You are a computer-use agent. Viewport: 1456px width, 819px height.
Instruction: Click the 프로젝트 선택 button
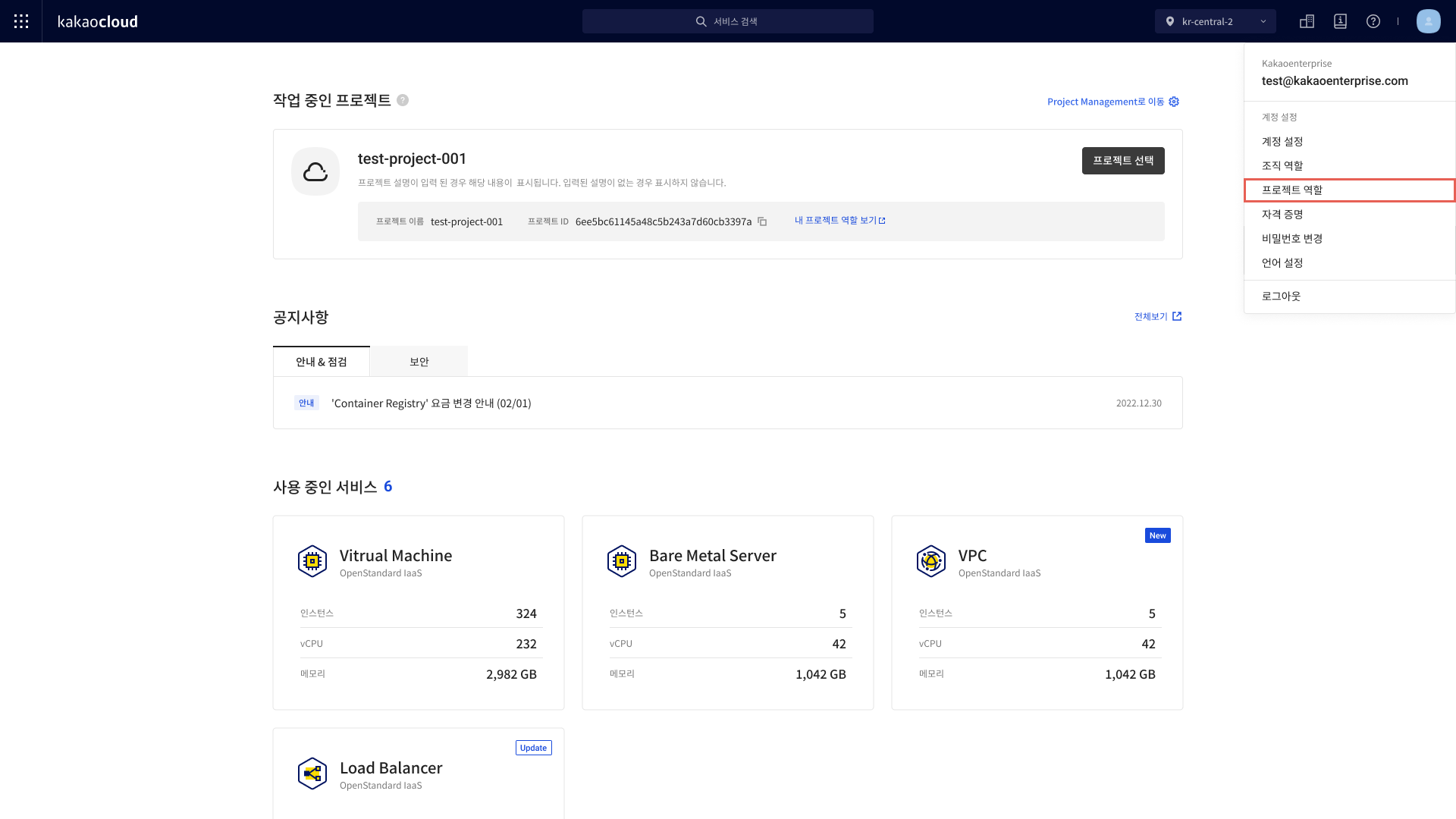(x=1123, y=161)
